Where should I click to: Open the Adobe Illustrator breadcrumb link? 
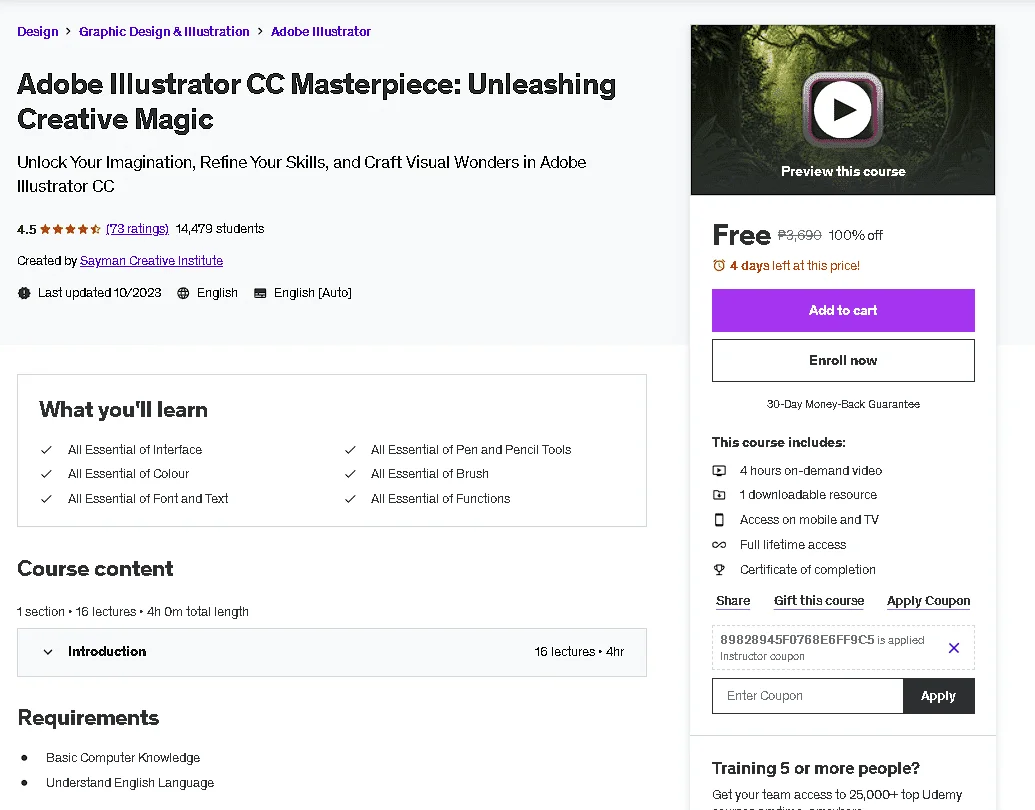[321, 32]
